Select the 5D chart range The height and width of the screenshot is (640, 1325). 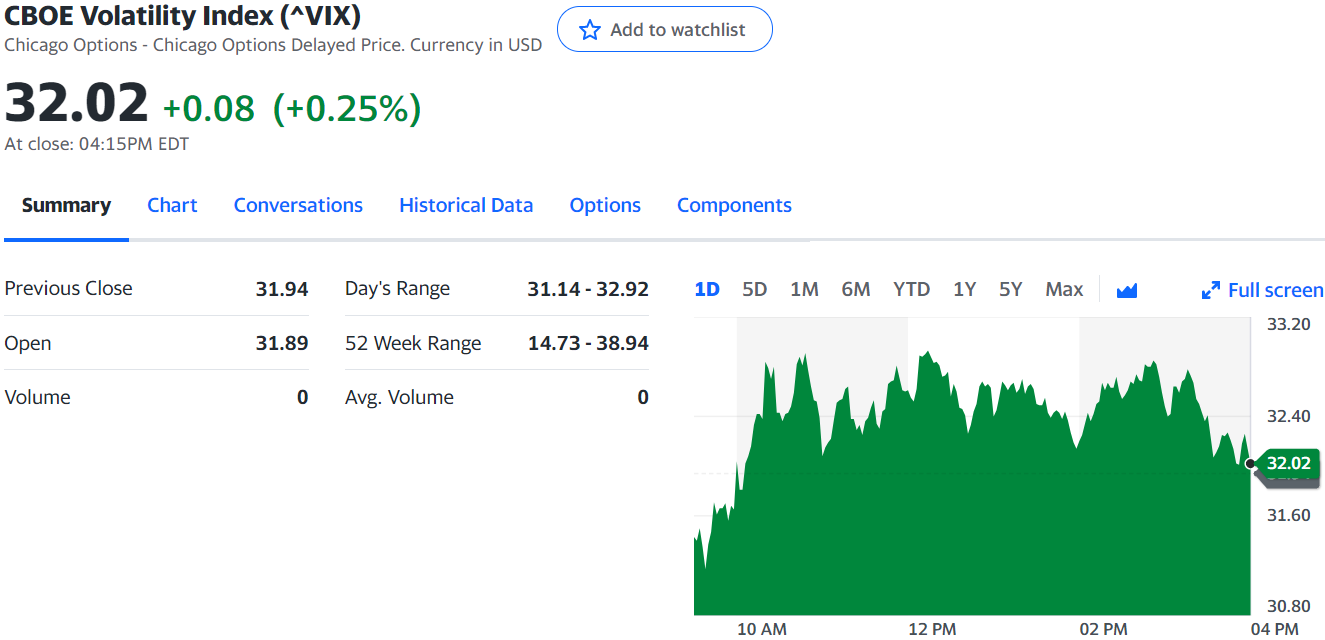tap(754, 289)
